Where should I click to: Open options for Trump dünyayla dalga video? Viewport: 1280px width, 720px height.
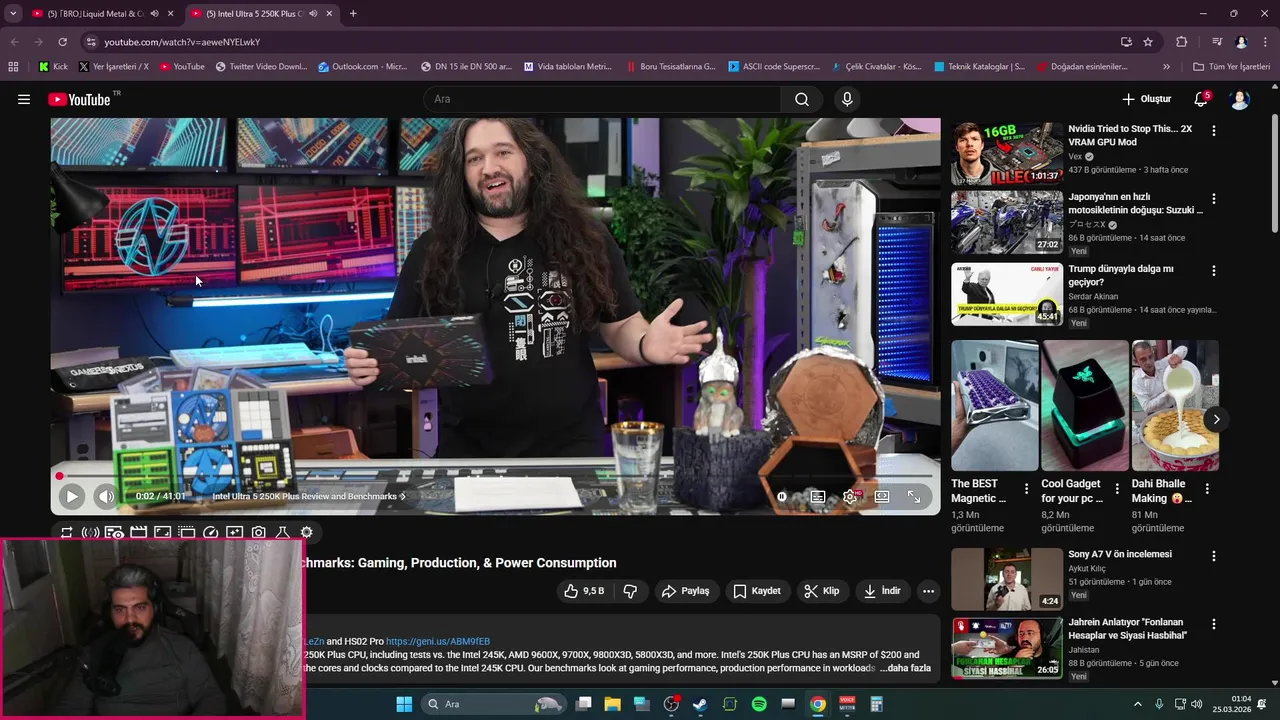(x=1214, y=271)
